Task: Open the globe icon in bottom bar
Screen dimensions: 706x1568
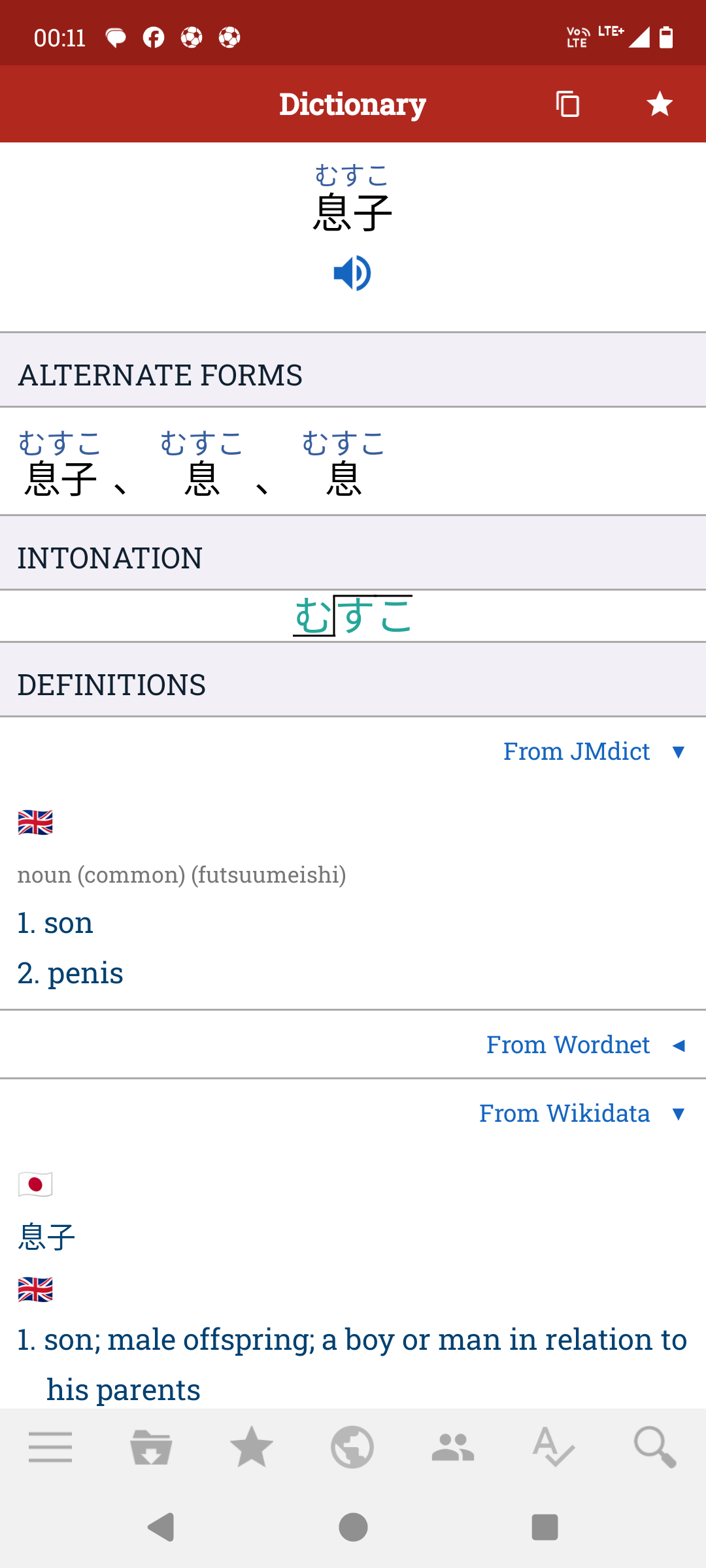Action: click(352, 1446)
